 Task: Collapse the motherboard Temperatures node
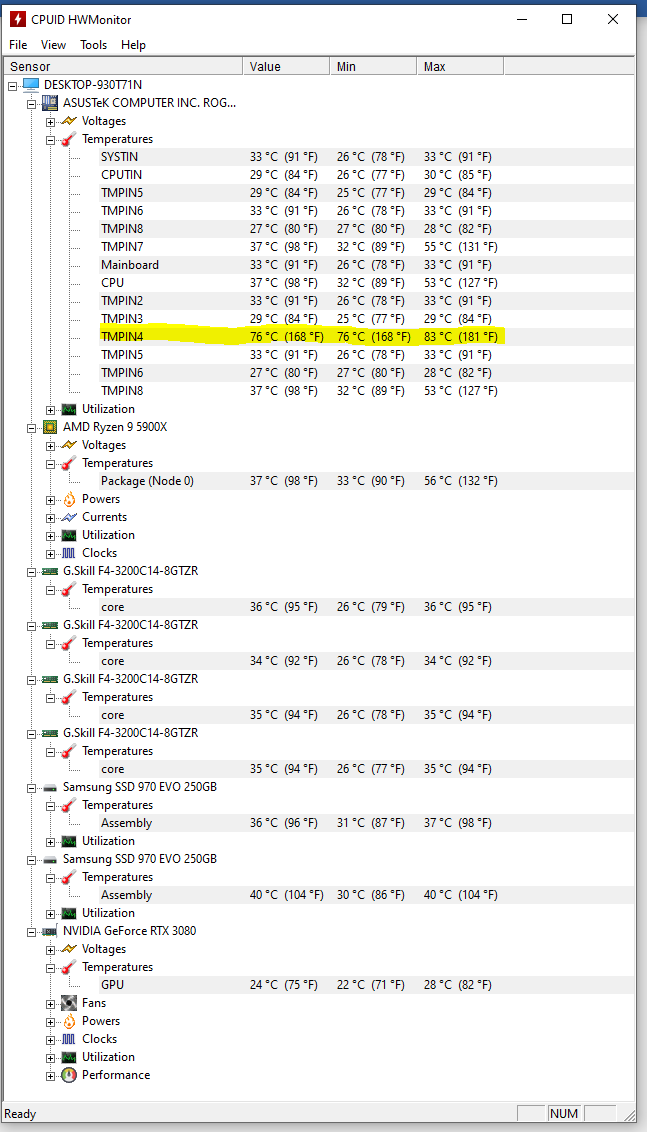click(51, 139)
